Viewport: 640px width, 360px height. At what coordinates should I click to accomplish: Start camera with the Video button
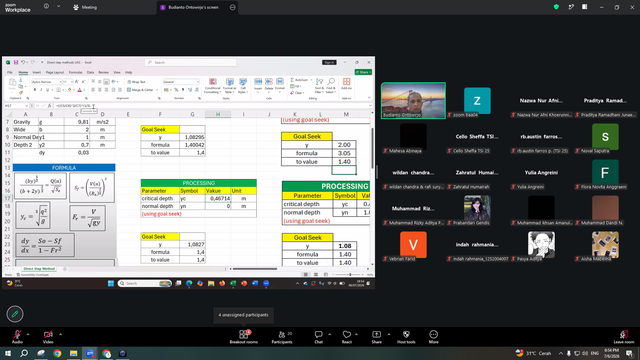pyautogui.click(x=48, y=337)
